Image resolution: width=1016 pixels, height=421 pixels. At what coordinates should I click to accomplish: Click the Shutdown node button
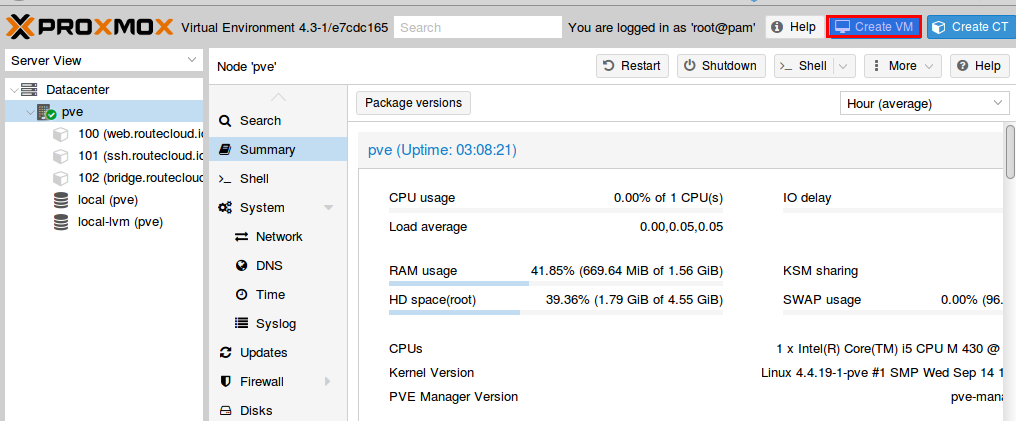click(721, 66)
